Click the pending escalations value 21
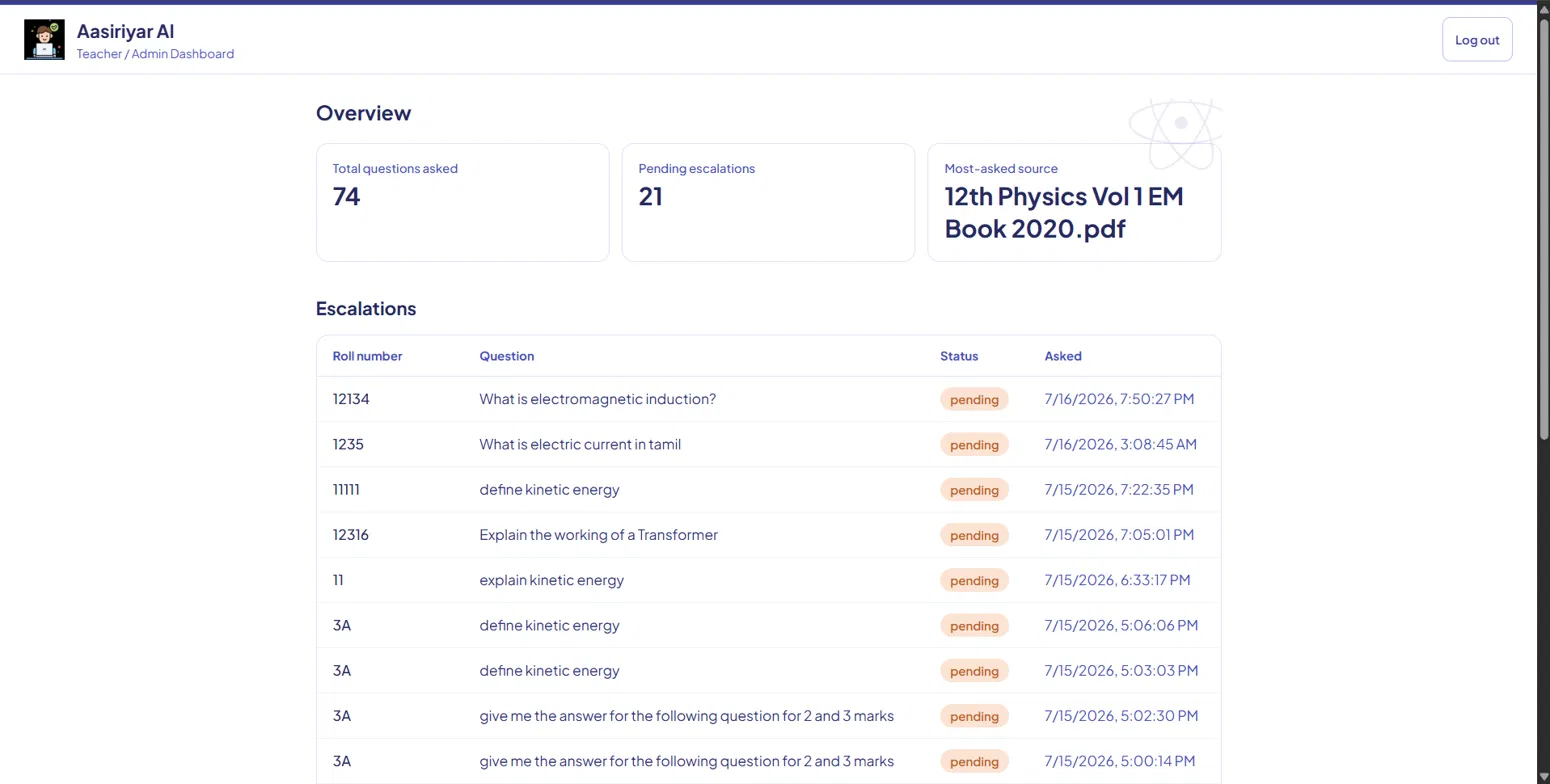This screenshot has height=784, width=1550. coord(651,197)
